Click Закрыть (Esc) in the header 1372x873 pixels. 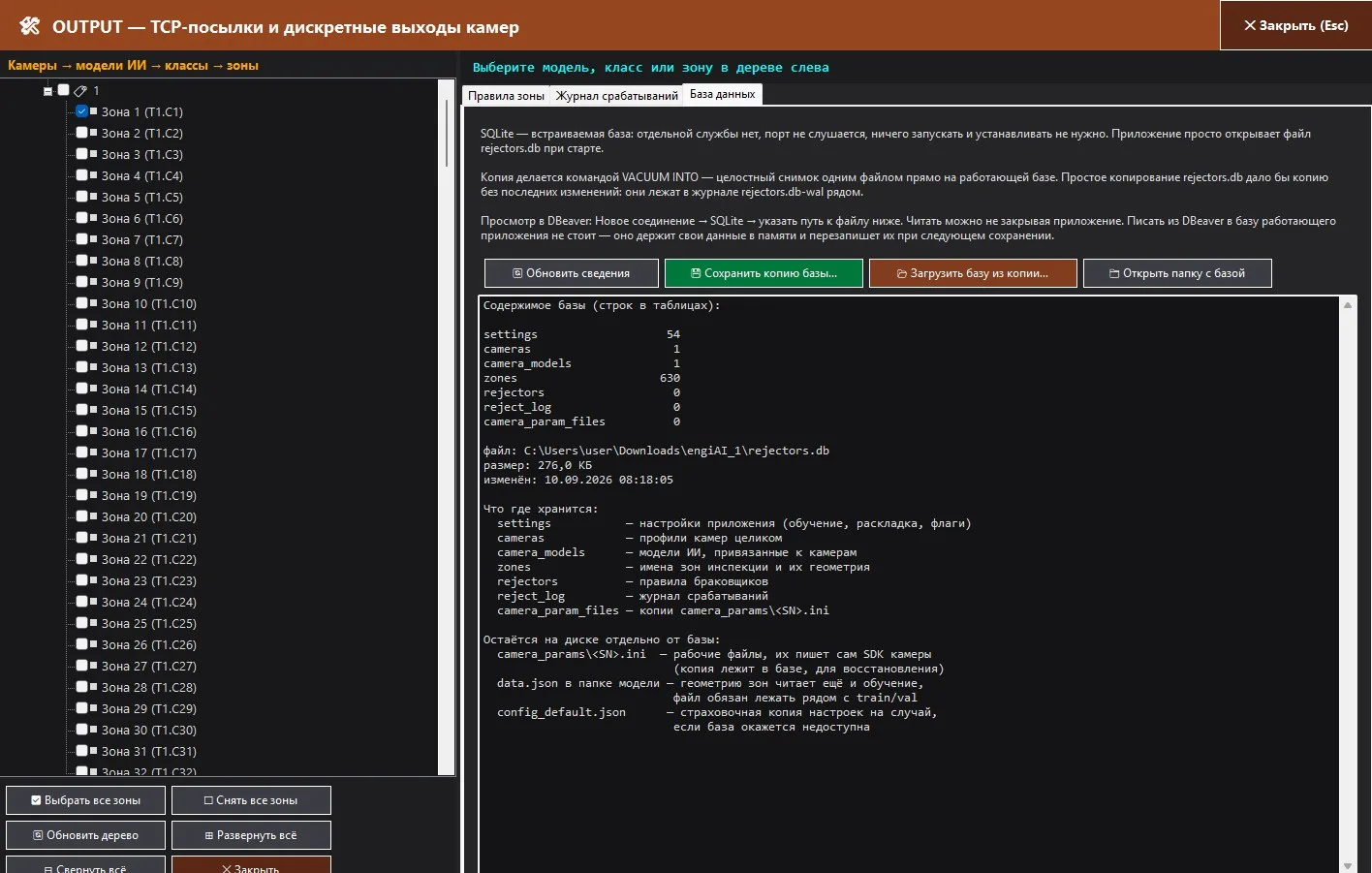point(1295,25)
